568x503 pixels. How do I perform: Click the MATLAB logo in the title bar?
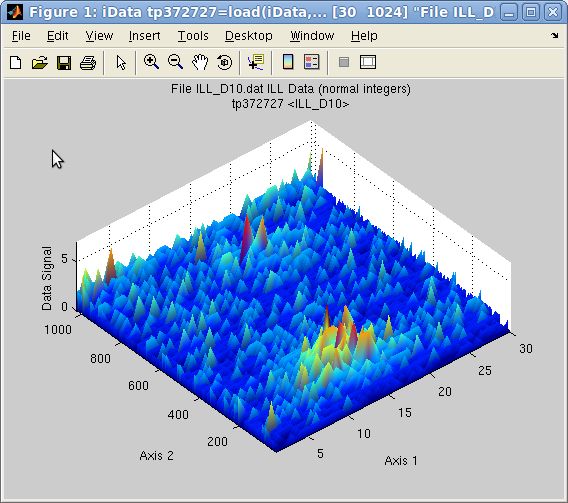click(x=15, y=12)
